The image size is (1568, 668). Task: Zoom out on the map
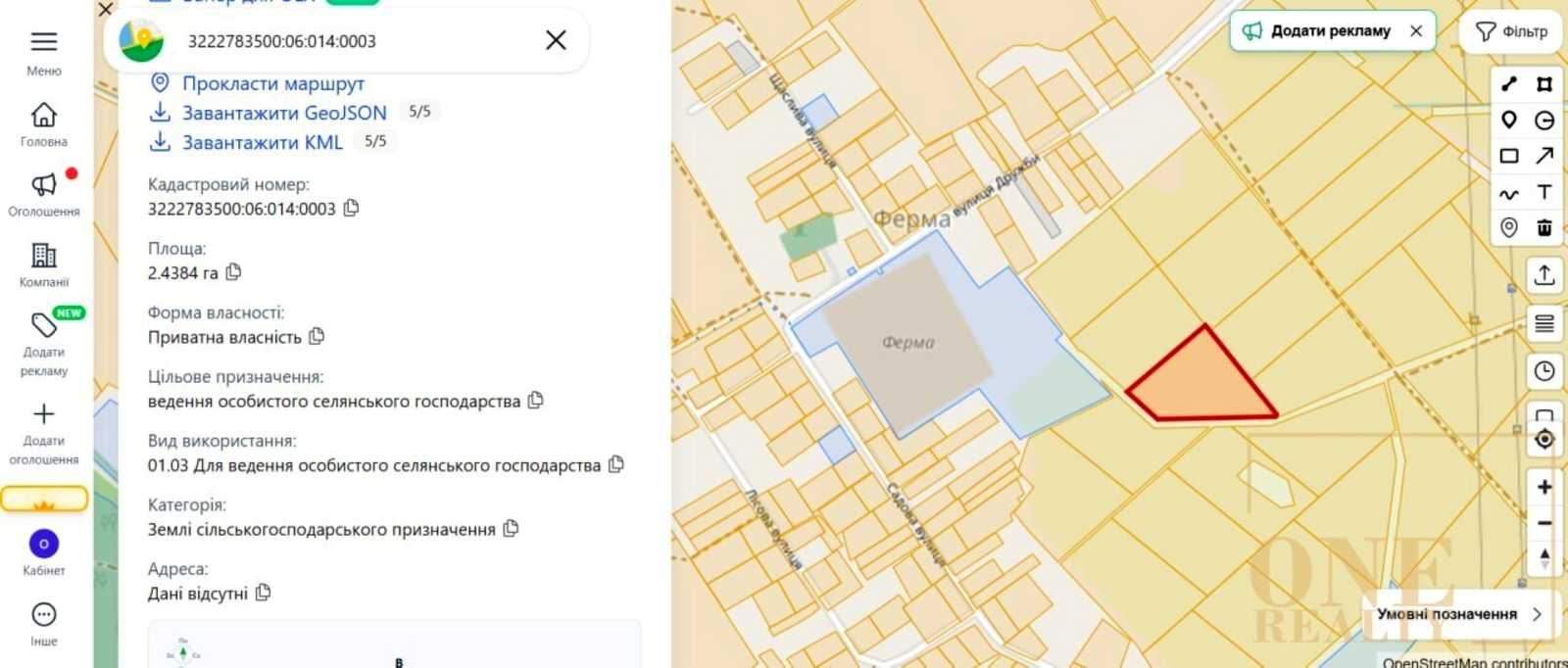[x=1544, y=523]
